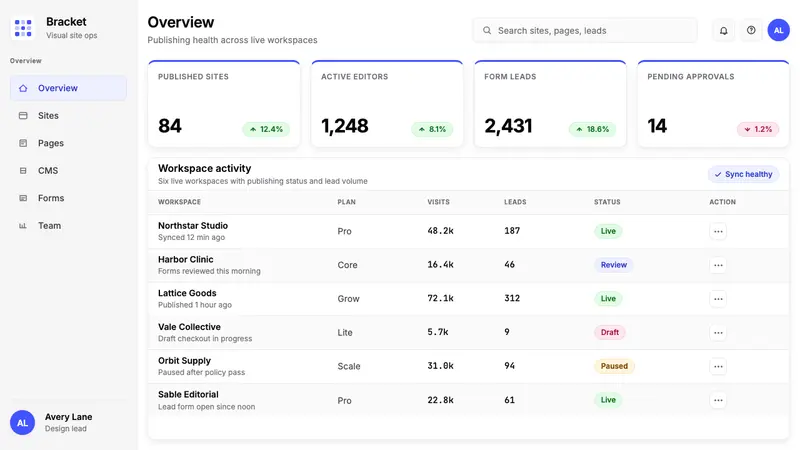Click the 8.1% trend badge
The image size is (800, 450).
(432, 129)
